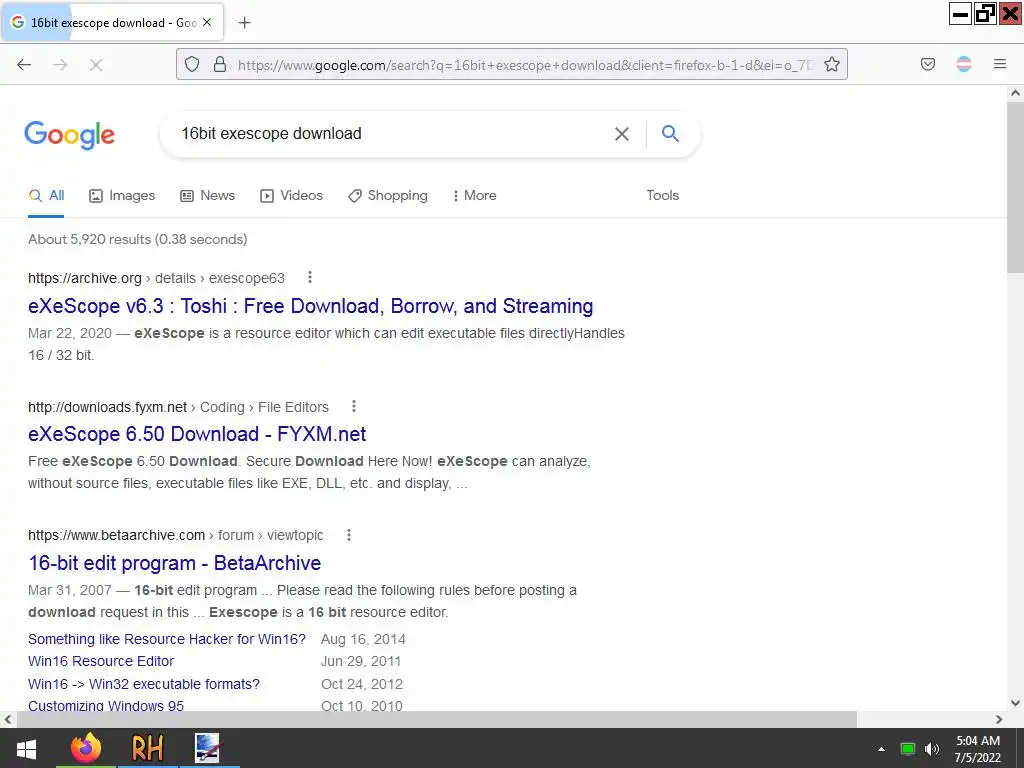
Task: Open the Windows Start menu
Action: (x=26, y=748)
